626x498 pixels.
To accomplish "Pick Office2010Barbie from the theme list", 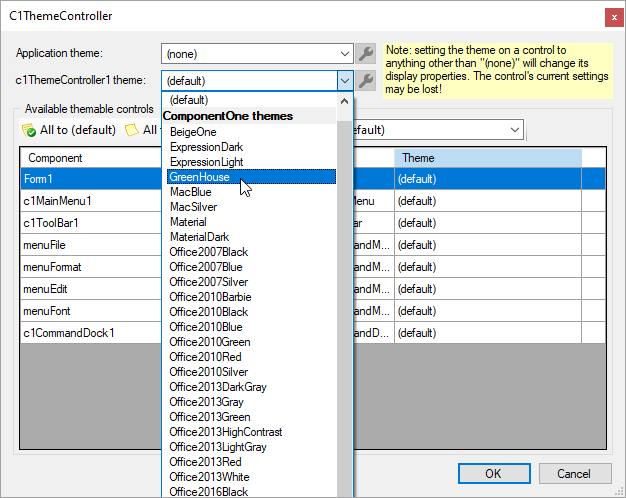I will click(210, 297).
